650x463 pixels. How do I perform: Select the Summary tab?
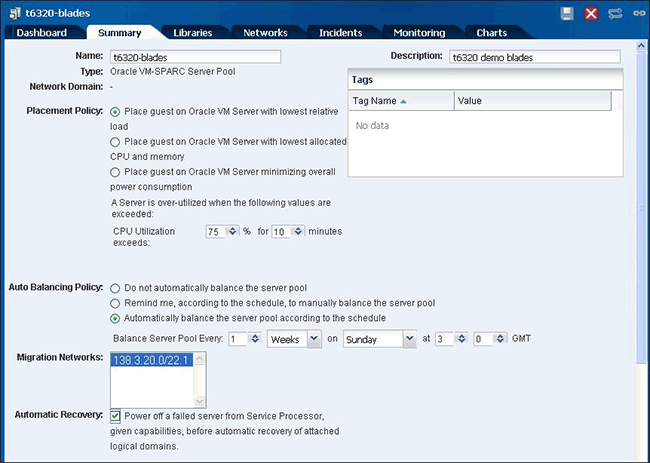point(119,33)
